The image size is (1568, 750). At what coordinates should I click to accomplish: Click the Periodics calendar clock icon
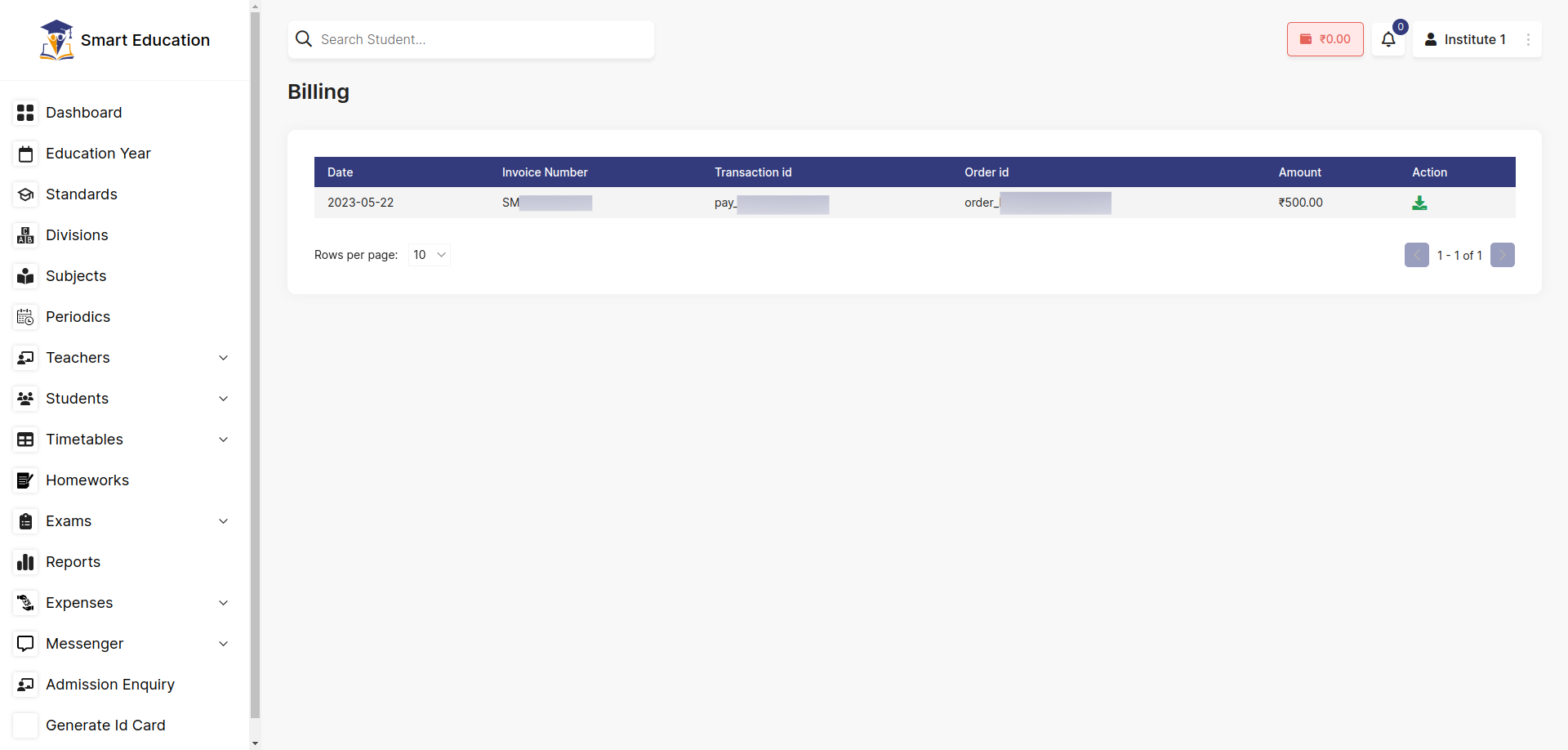25,317
